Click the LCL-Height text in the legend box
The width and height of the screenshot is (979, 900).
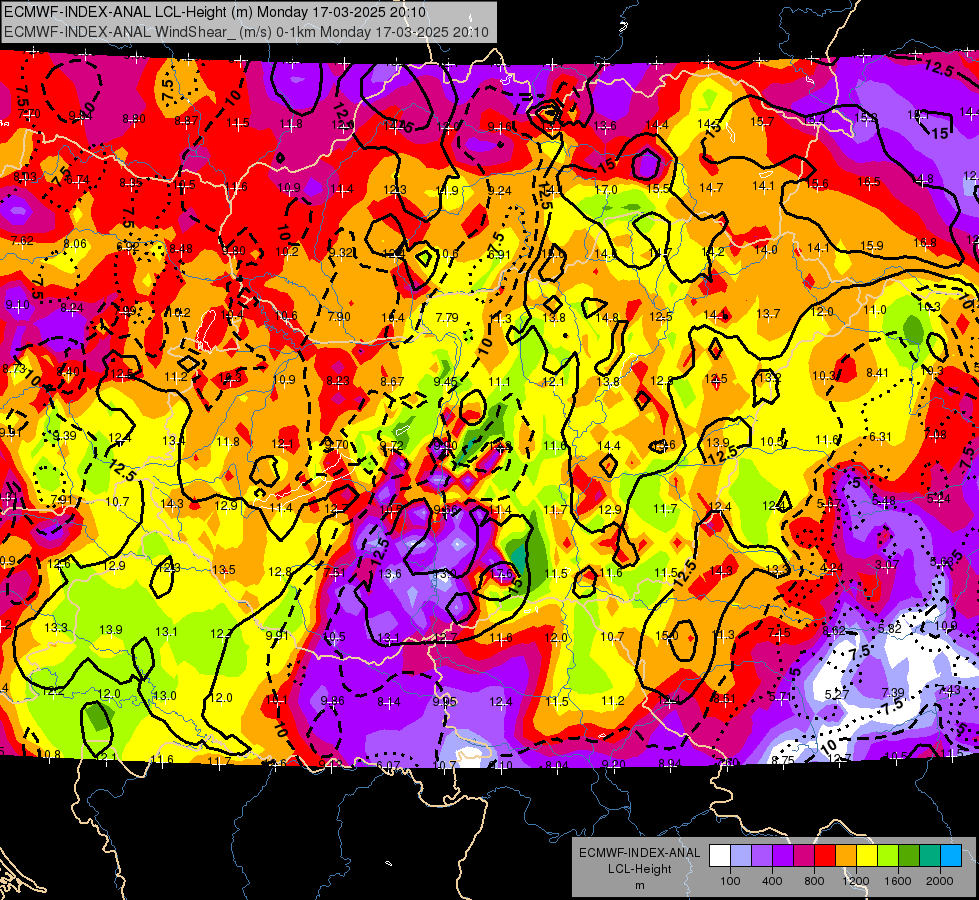[x=639, y=869]
